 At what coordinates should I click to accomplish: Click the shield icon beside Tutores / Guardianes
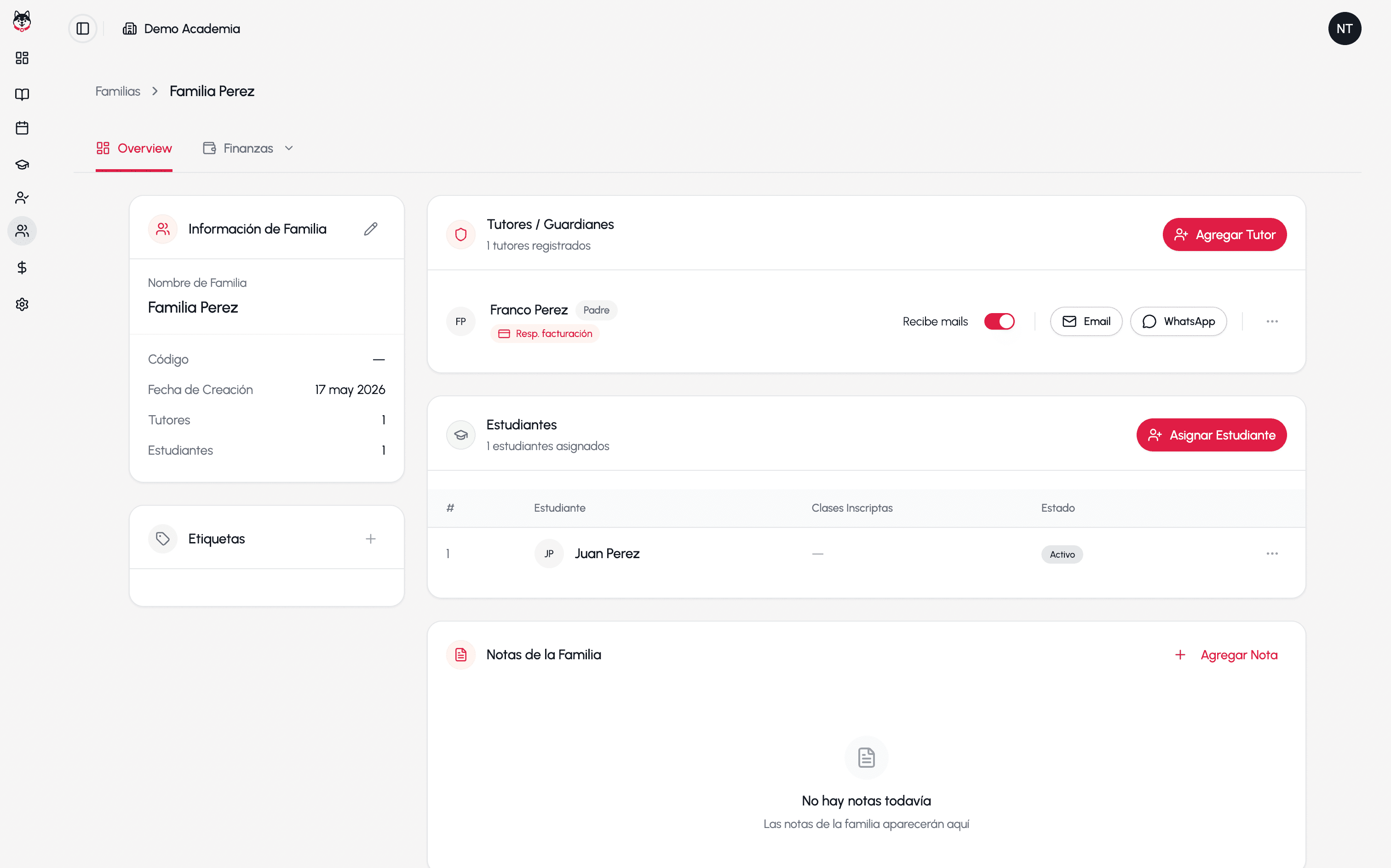click(460, 235)
